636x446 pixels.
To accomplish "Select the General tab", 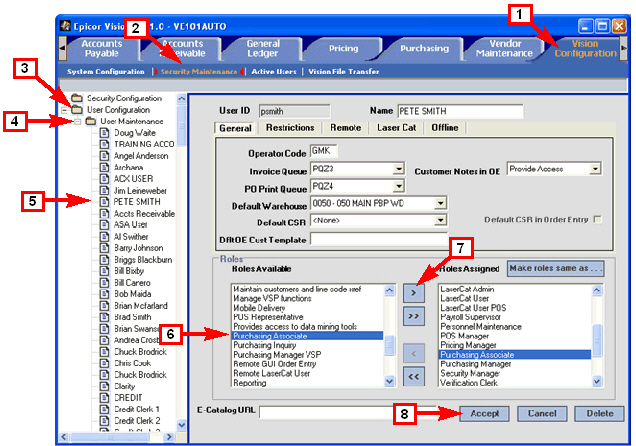I will 235,128.
